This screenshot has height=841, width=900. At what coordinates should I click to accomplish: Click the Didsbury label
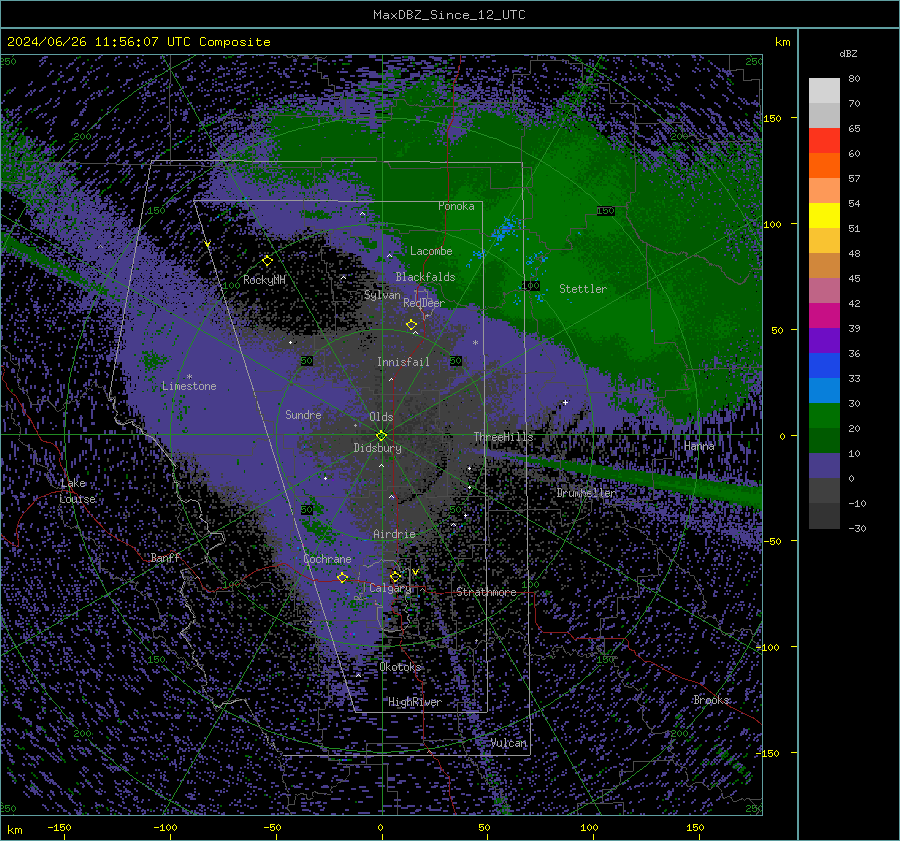(377, 448)
